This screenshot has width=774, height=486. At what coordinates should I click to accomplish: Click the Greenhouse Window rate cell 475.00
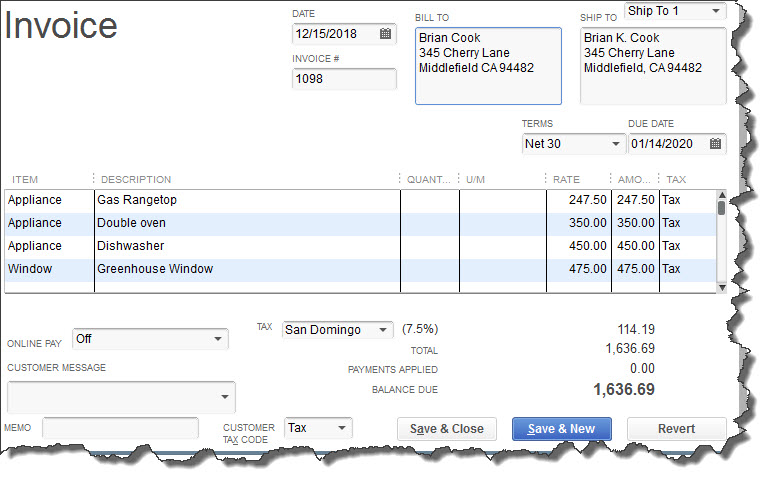point(577,269)
